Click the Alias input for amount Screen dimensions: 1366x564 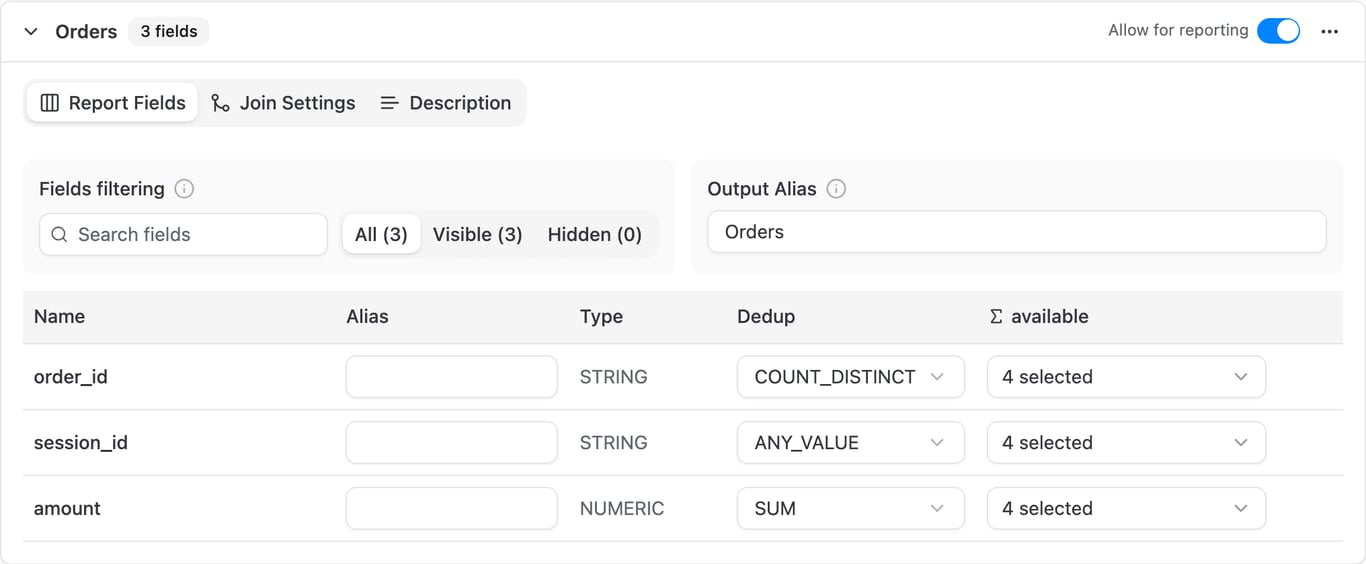click(x=451, y=508)
